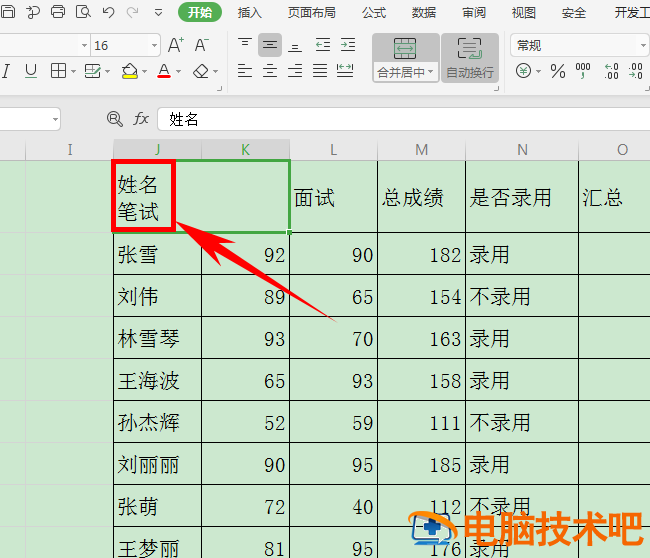Image resolution: width=650 pixels, height=558 pixels.
Task: Increase decimal places
Action: click(x=611, y=71)
